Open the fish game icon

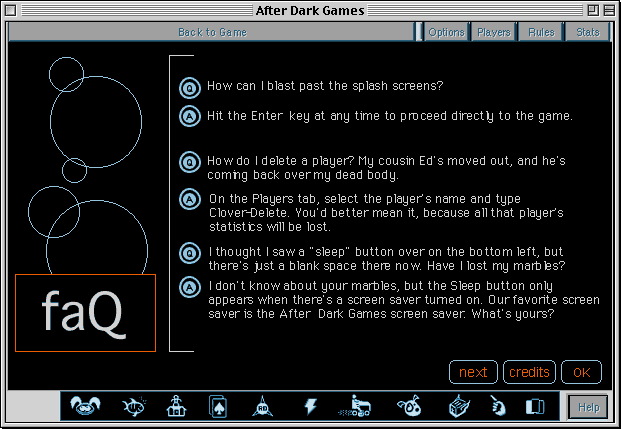click(x=134, y=406)
